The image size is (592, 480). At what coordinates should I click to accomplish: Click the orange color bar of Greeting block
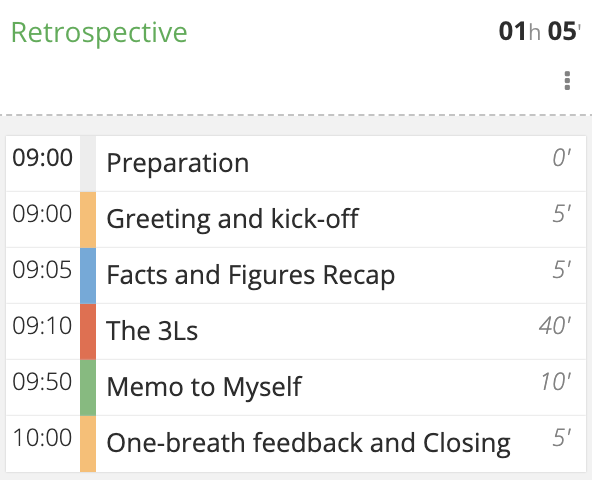[88, 220]
